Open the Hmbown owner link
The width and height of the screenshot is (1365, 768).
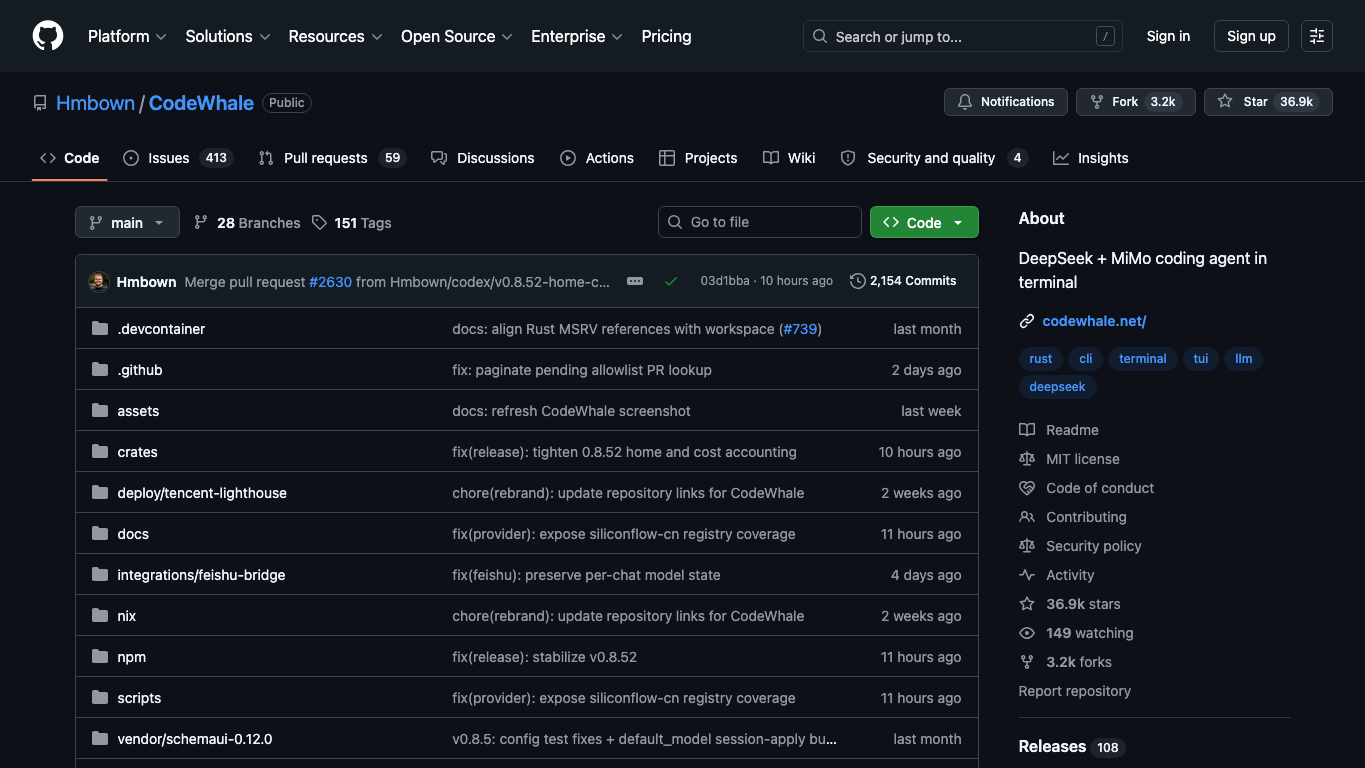(x=95, y=103)
